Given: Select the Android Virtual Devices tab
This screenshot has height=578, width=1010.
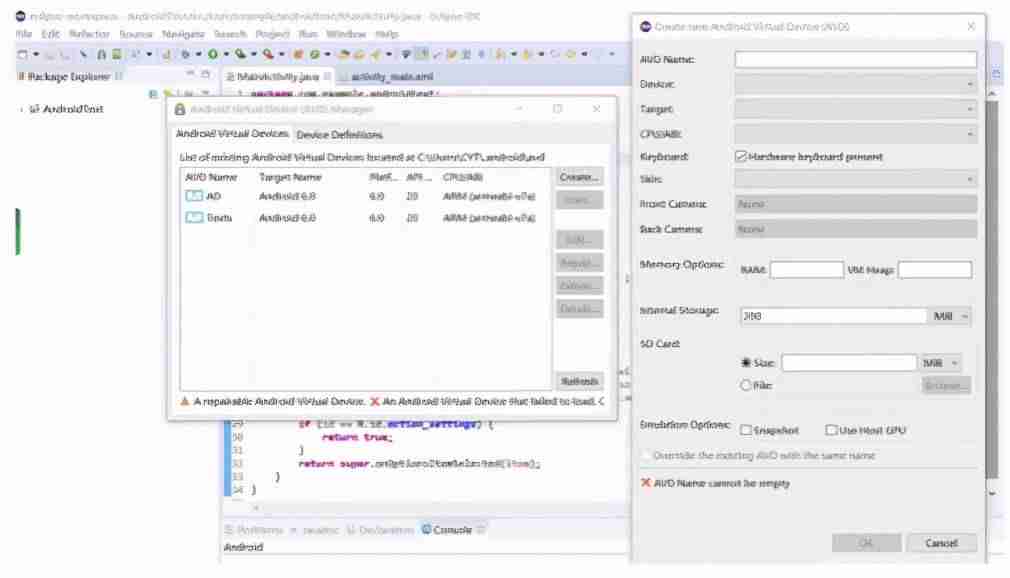Looking at the screenshot, I should tap(232, 133).
